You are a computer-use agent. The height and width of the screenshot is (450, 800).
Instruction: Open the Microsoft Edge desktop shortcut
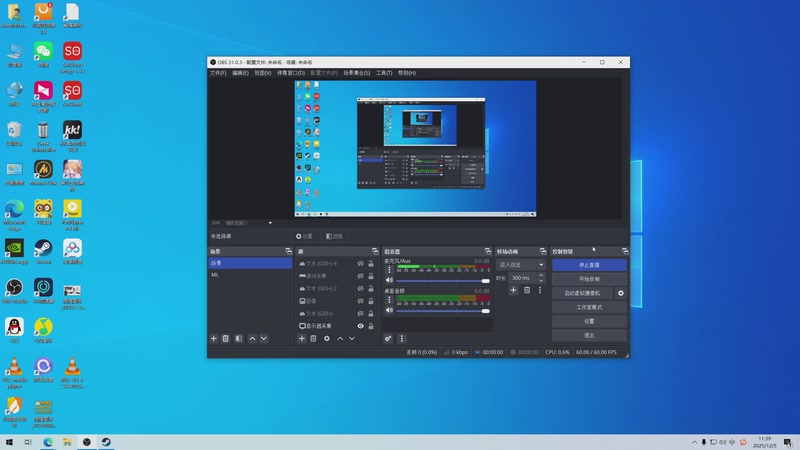coord(14,215)
